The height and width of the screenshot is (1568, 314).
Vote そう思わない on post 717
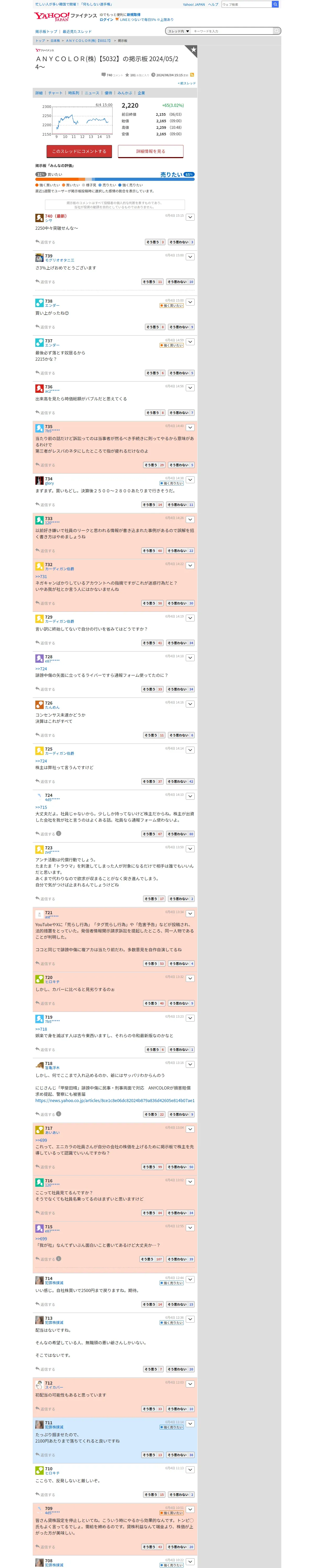[181, 1167]
